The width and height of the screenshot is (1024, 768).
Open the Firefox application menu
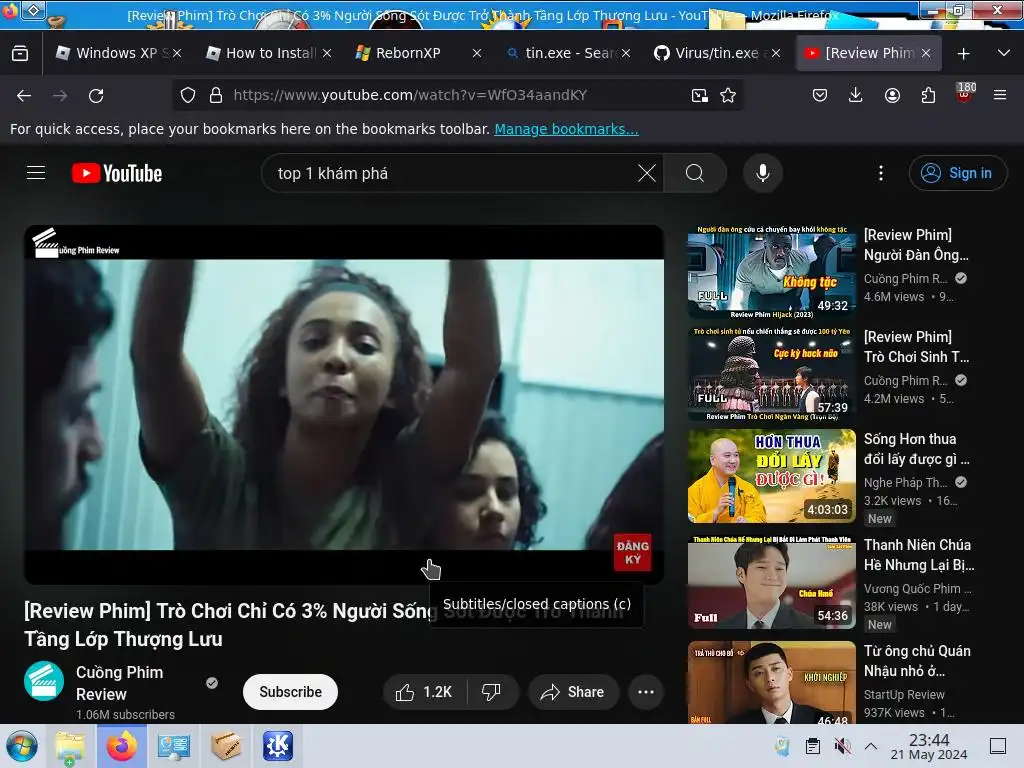point(1000,95)
